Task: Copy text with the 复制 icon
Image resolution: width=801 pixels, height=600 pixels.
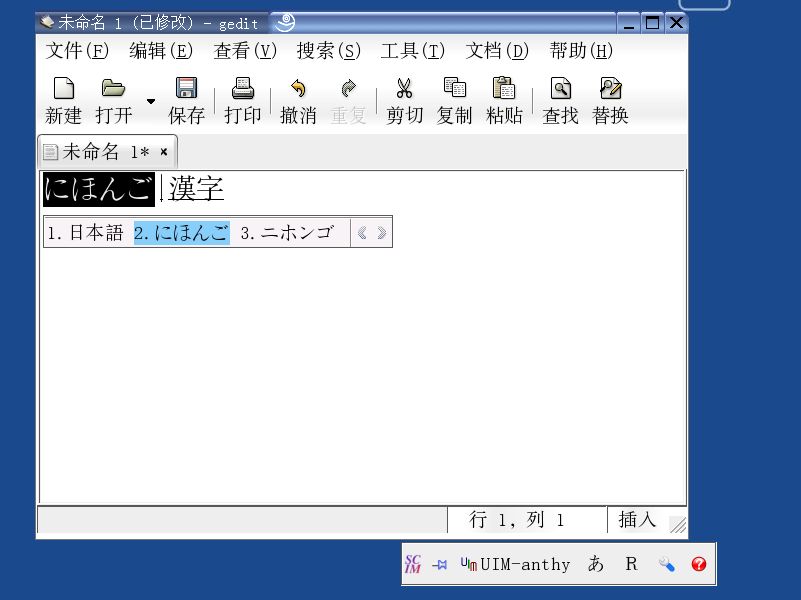Action: point(454,90)
